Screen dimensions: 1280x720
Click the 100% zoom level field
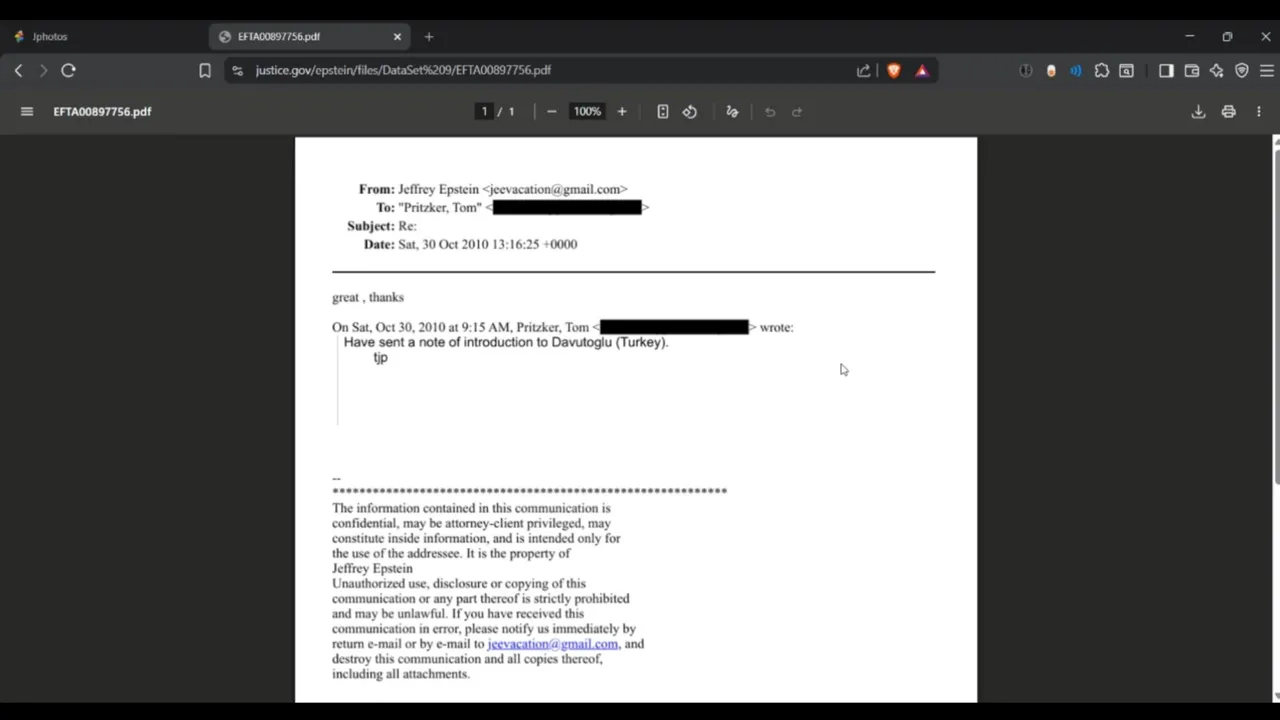[x=587, y=111]
